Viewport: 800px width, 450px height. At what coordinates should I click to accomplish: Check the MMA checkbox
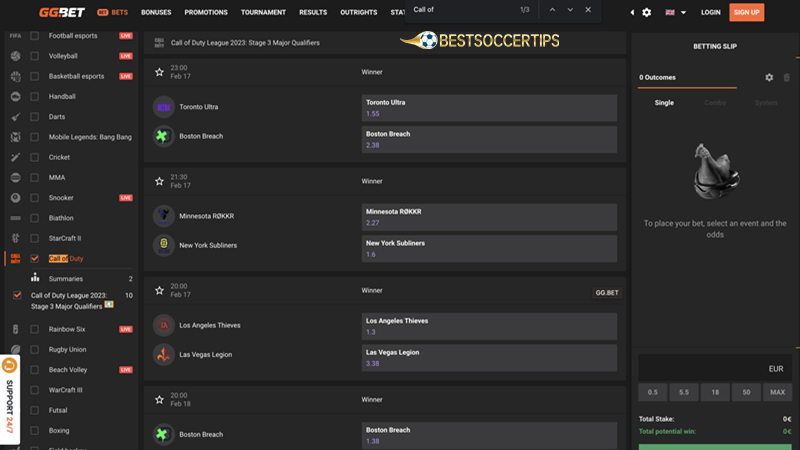[x=35, y=178]
